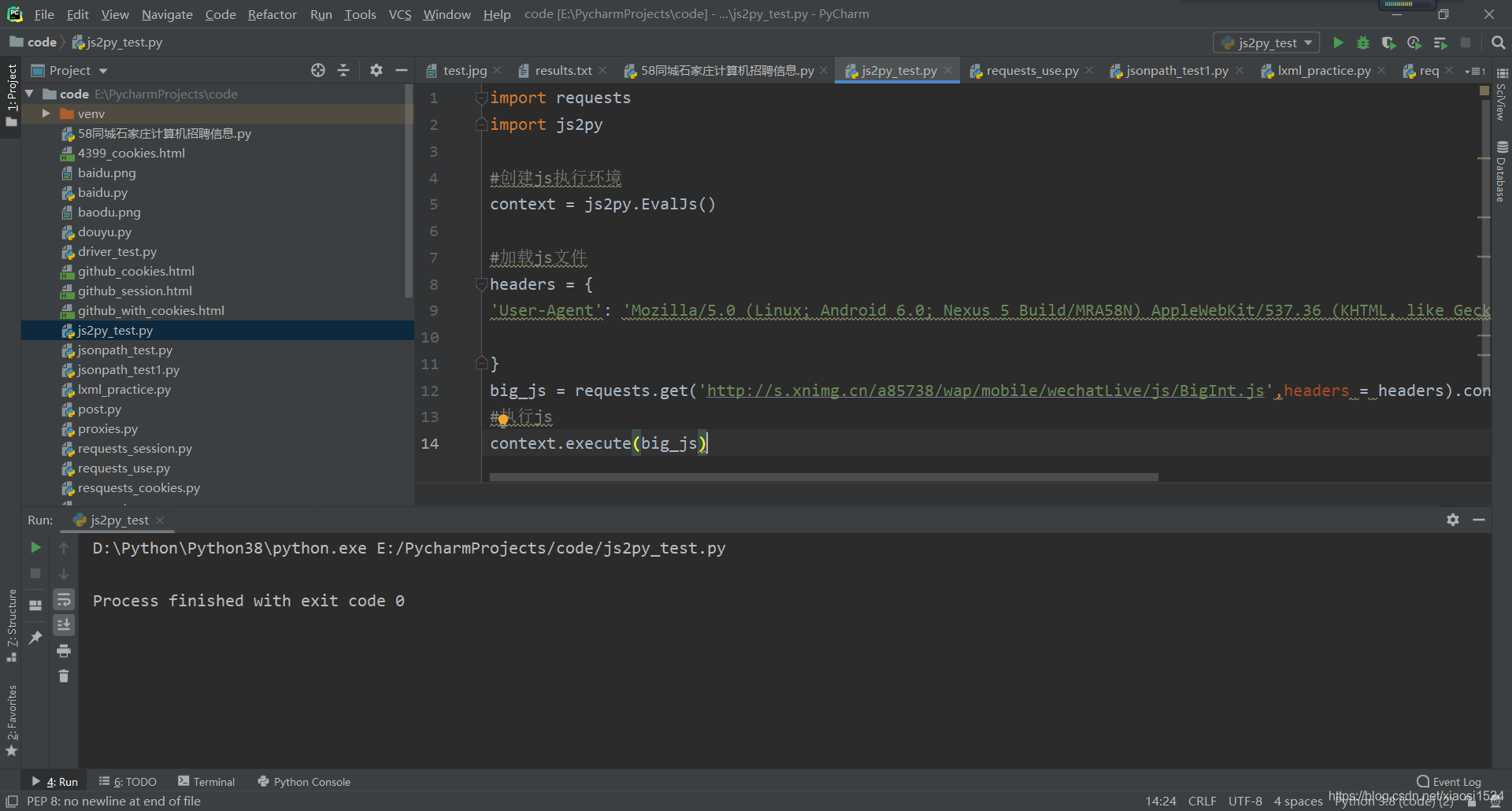This screenshot has width=1512, height=811.
Task: Open the VCS menu
Action: click(x=400, y=14)
